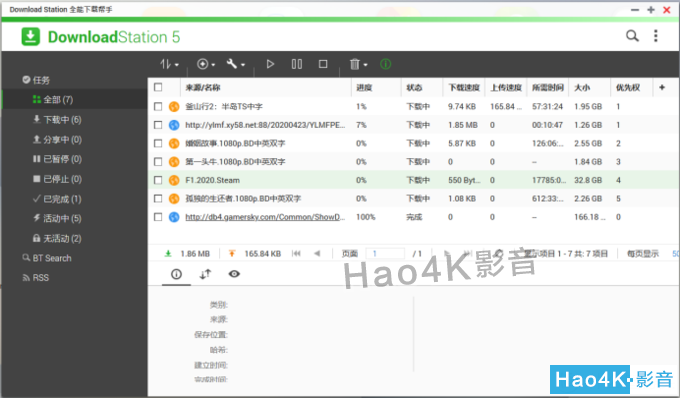Collapse the 任务 section header

[36, 80]
